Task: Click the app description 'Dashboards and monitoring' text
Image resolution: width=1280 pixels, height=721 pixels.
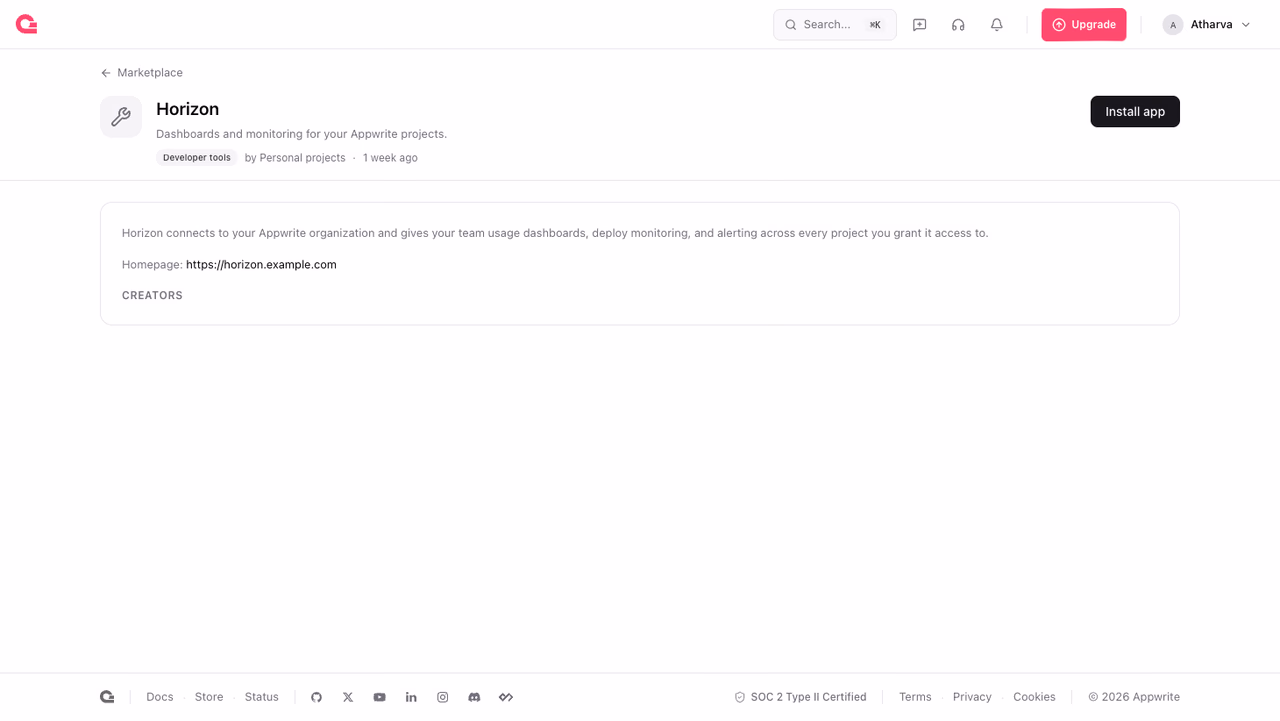Action: (301, 134)
